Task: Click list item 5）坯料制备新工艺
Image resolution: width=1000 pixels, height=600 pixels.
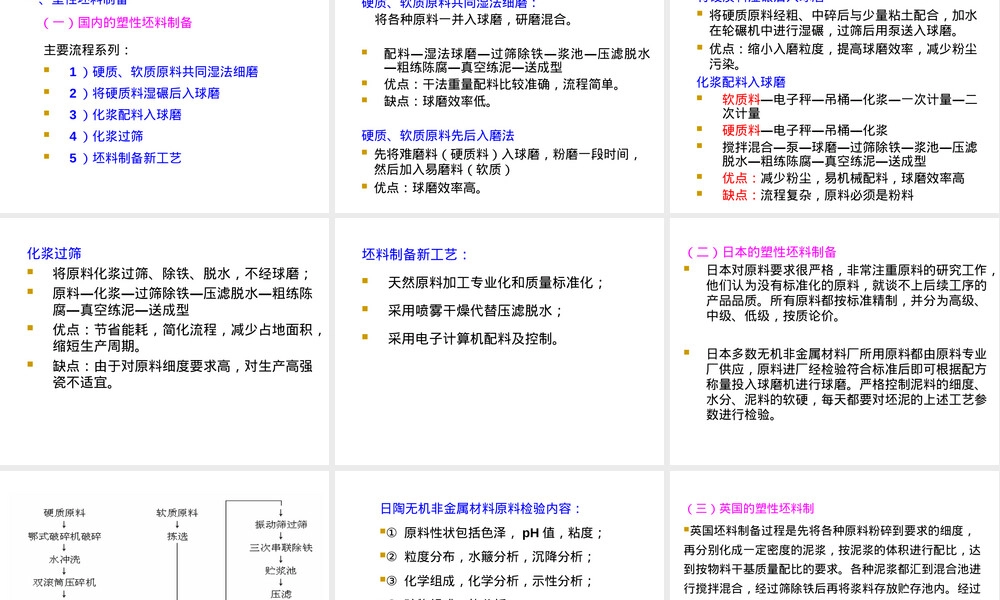Action: pyautogui.click(x=125, y=158)
